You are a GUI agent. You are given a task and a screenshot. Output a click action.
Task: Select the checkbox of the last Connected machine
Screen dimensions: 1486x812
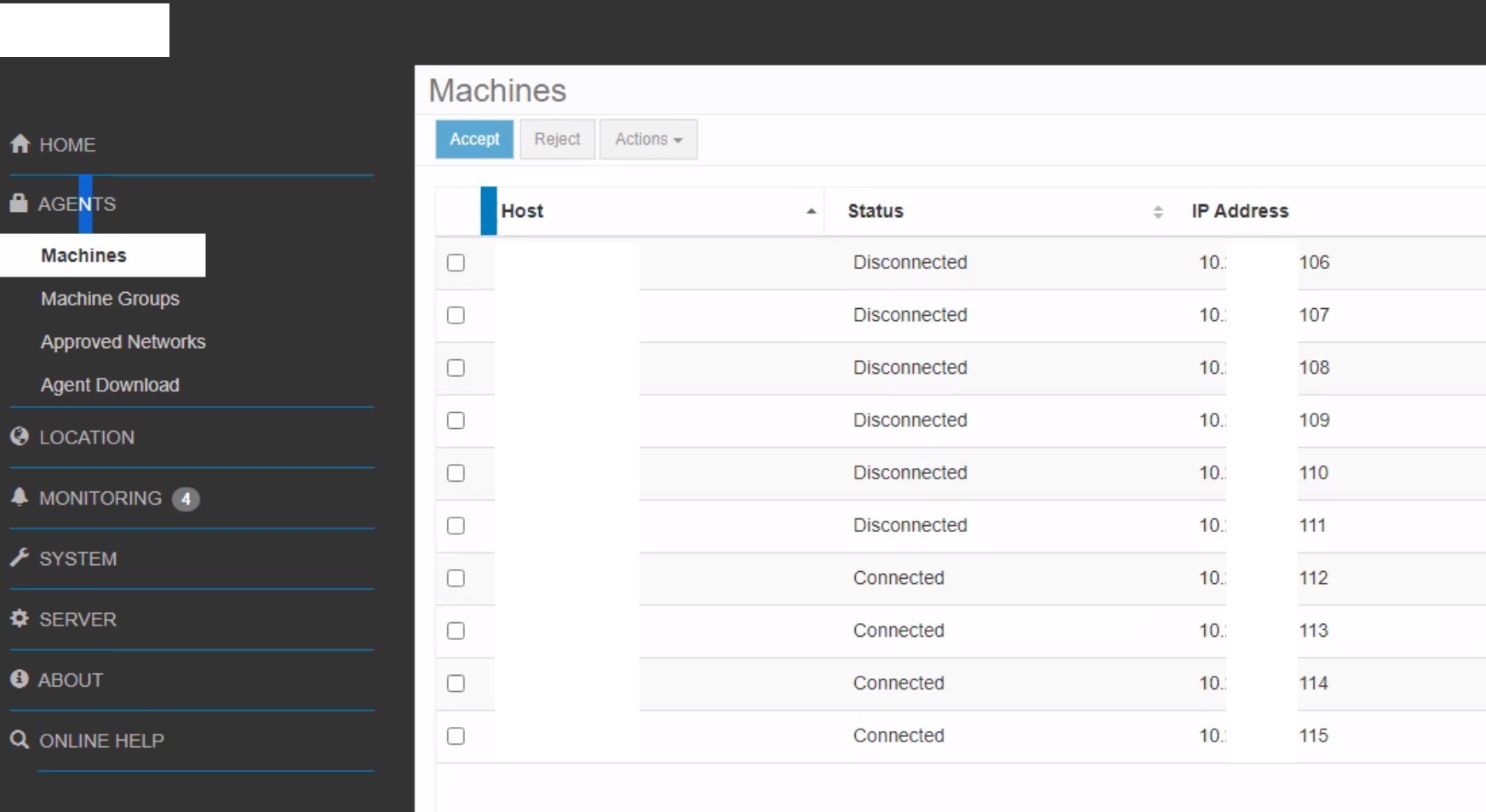pos(456,736)
